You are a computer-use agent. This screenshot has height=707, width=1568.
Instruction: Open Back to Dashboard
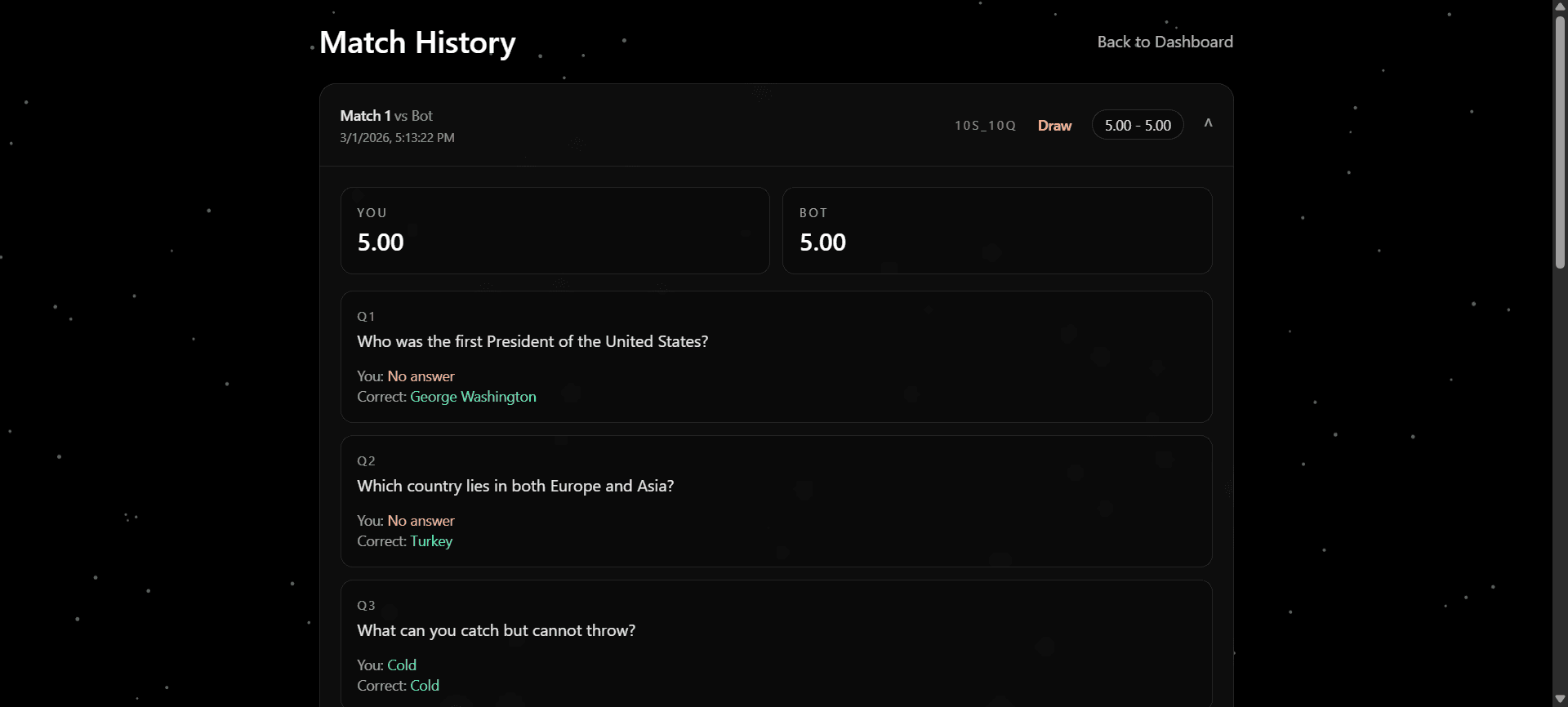pyautogui.click(x=1165, y=42)
